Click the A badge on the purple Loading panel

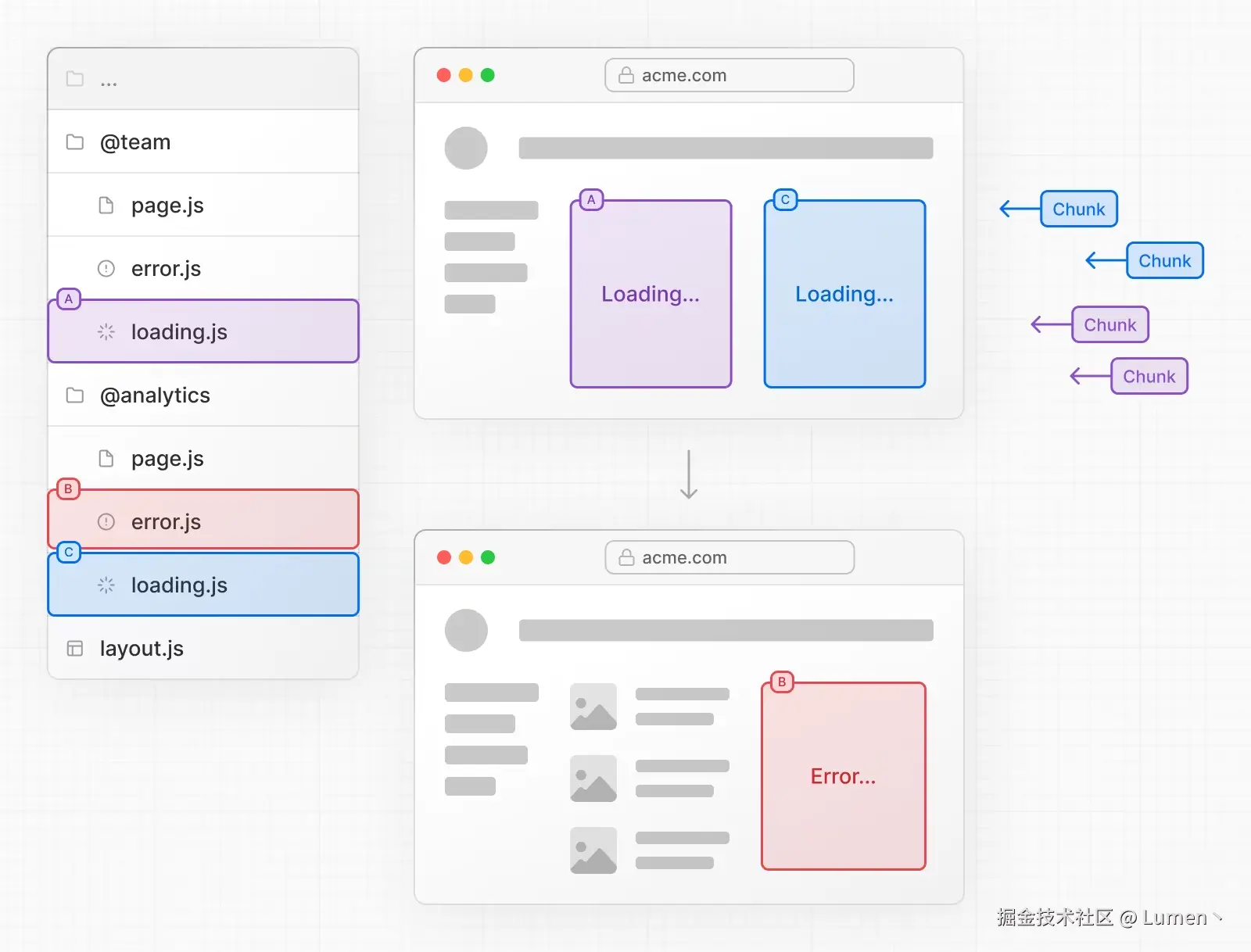(591, 200)
